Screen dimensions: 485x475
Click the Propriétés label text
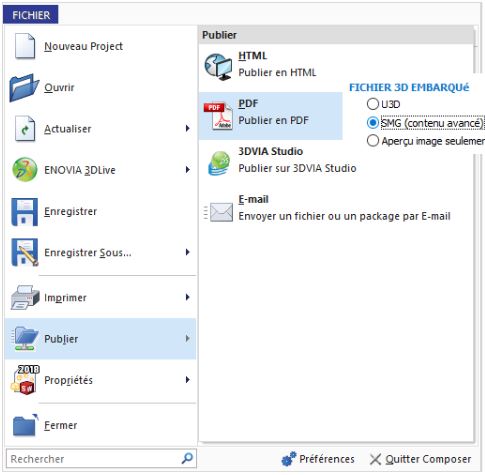(x=68, y=380)
